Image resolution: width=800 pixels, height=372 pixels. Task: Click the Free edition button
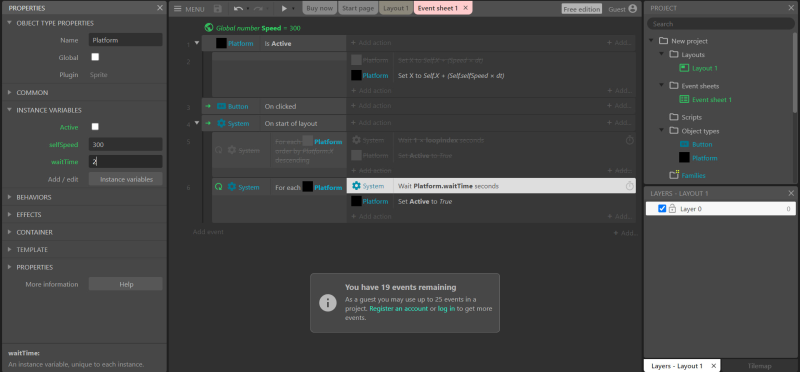(582, 9)
